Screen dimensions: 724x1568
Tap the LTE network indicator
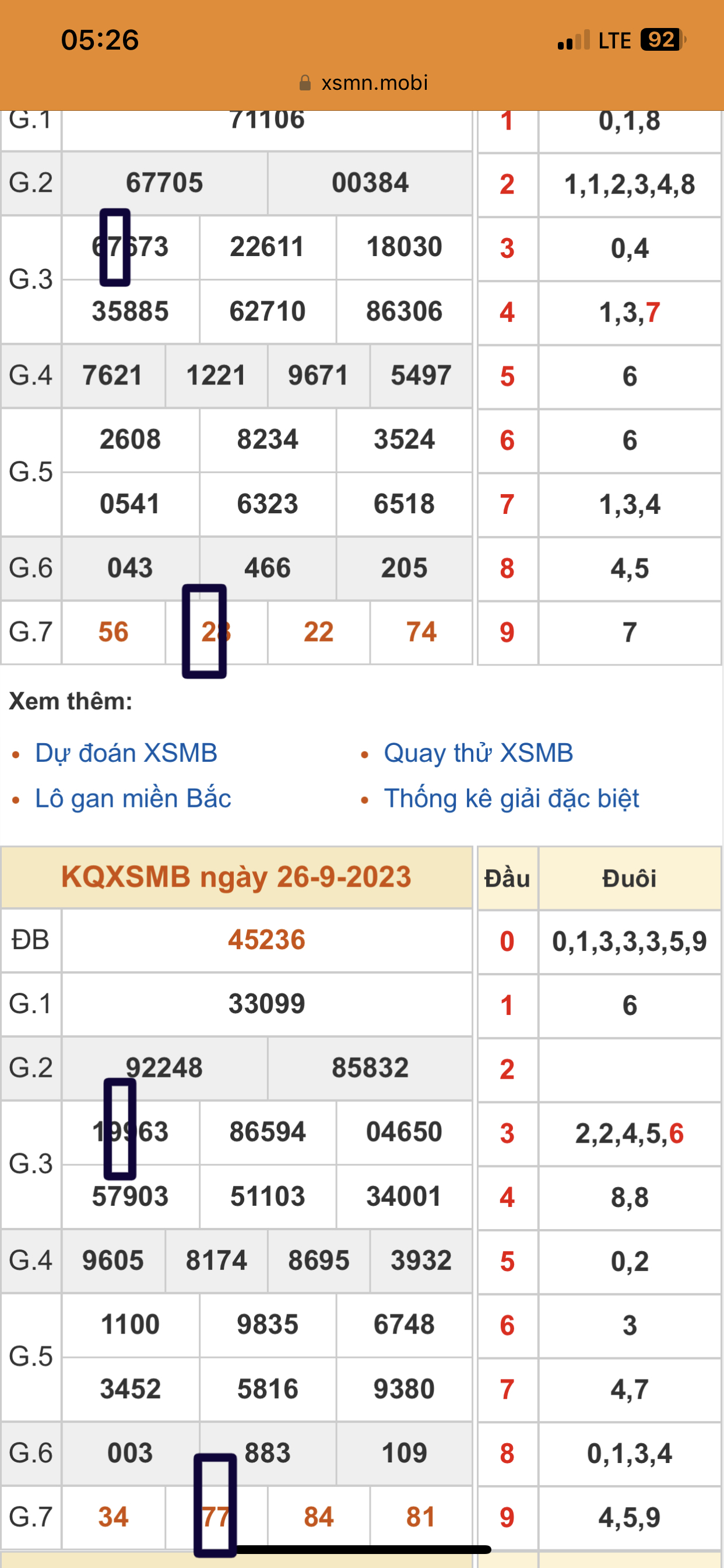point(614,41)
